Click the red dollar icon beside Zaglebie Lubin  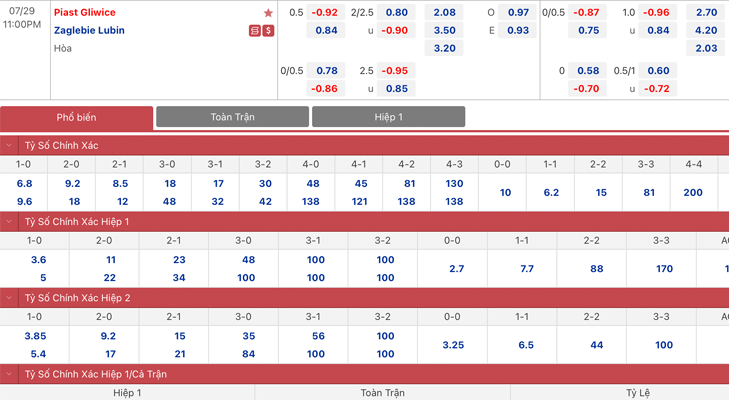[x=268, y=31]
